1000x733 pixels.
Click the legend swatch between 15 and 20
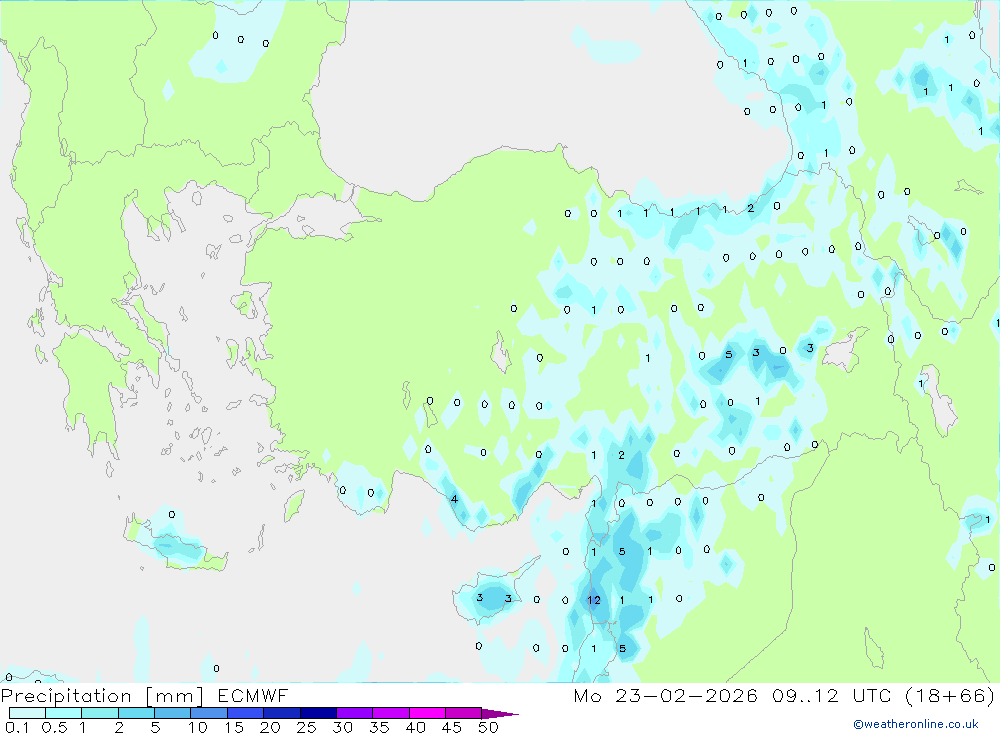coord(245,713)
